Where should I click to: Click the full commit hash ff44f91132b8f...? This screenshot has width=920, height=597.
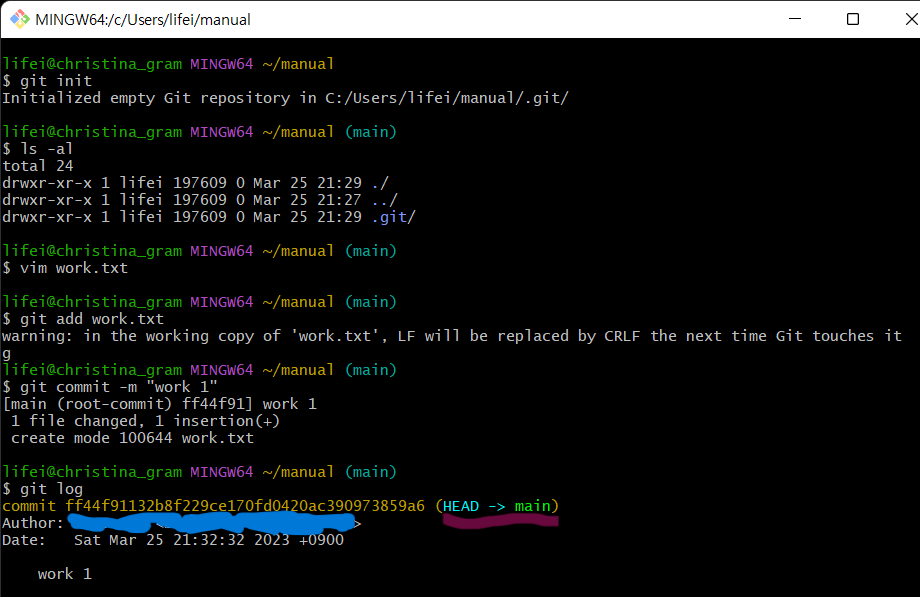[245, 506]
